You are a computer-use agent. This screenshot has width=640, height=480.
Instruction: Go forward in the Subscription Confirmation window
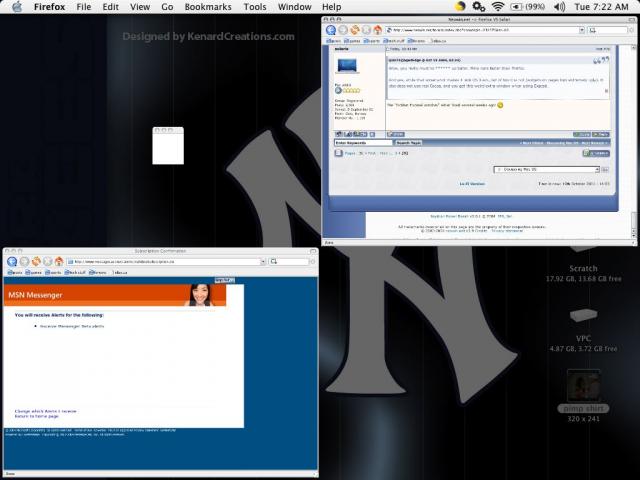click(x=24, y=261)
